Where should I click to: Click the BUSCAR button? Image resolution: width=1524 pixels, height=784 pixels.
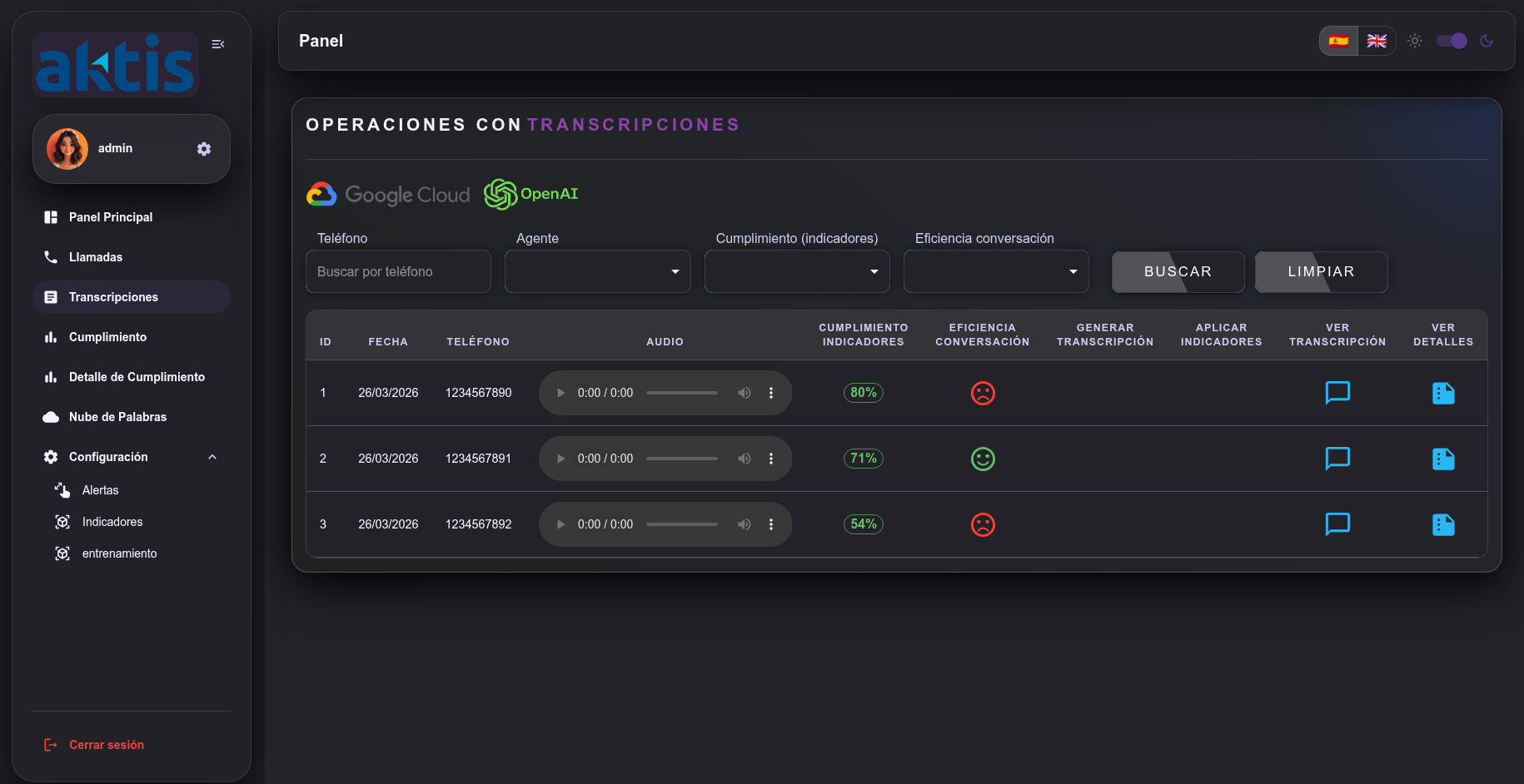click(x=1178, y=272)
